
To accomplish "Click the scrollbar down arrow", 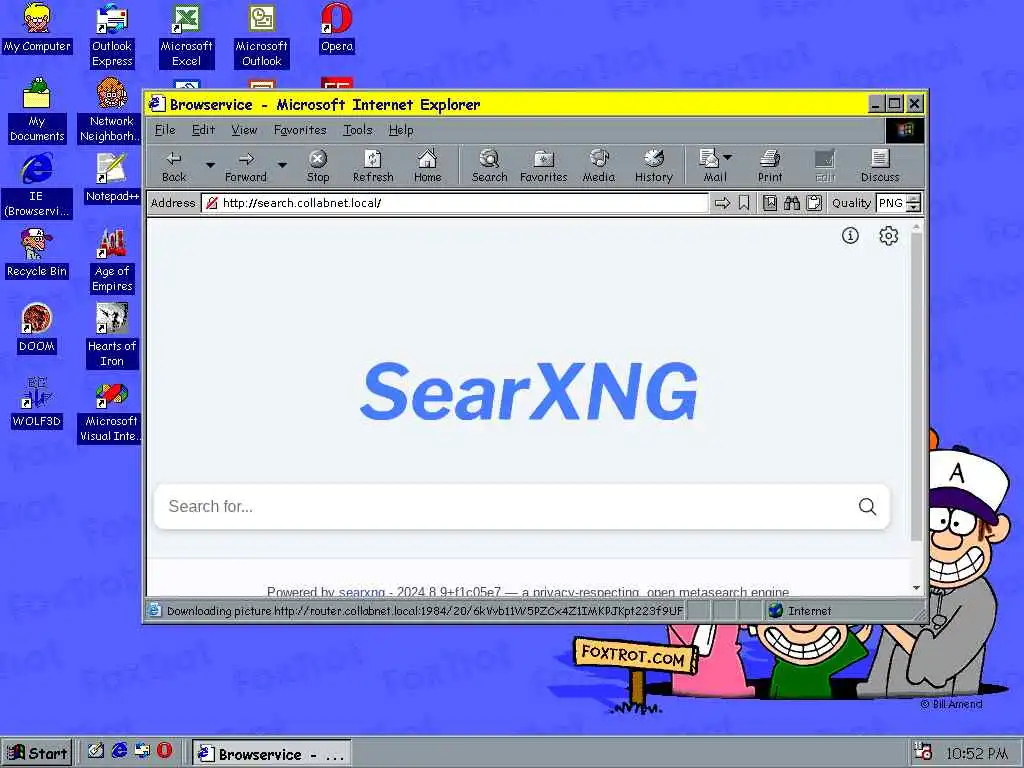I will click(916, 588).
